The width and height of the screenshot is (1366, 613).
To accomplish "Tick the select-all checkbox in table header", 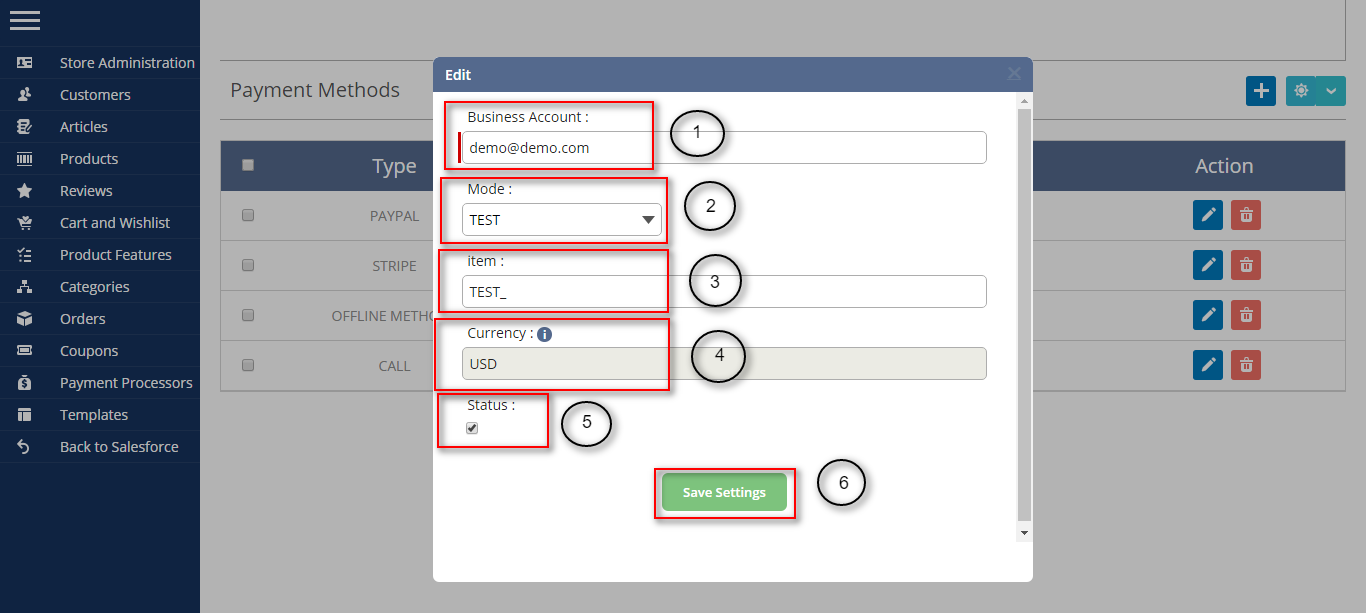I will pyautogui.click(x=248, y=165).
